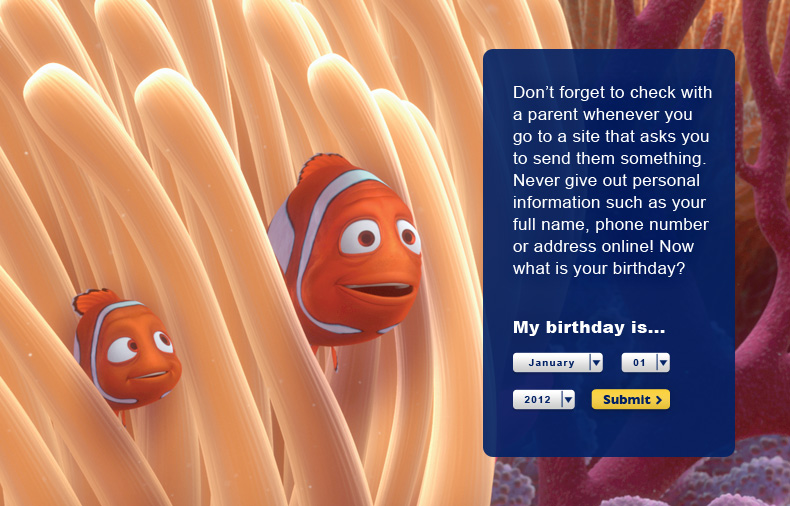Click Nemo's dorsal fin
The height and width of the screenshot is (506, 790).
tap(94, 299)
